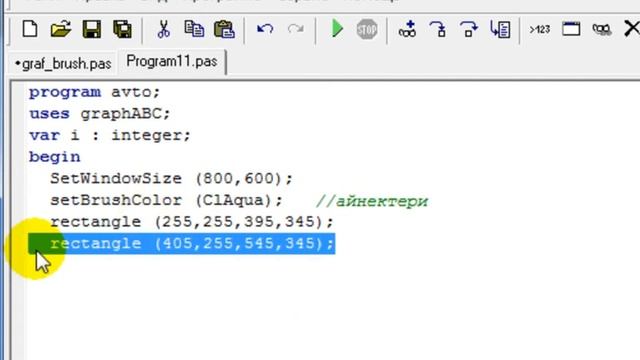Click the green comment //айнектери
Image resolution: width=640 pixels, height=360 pixels.
[372, 201]
